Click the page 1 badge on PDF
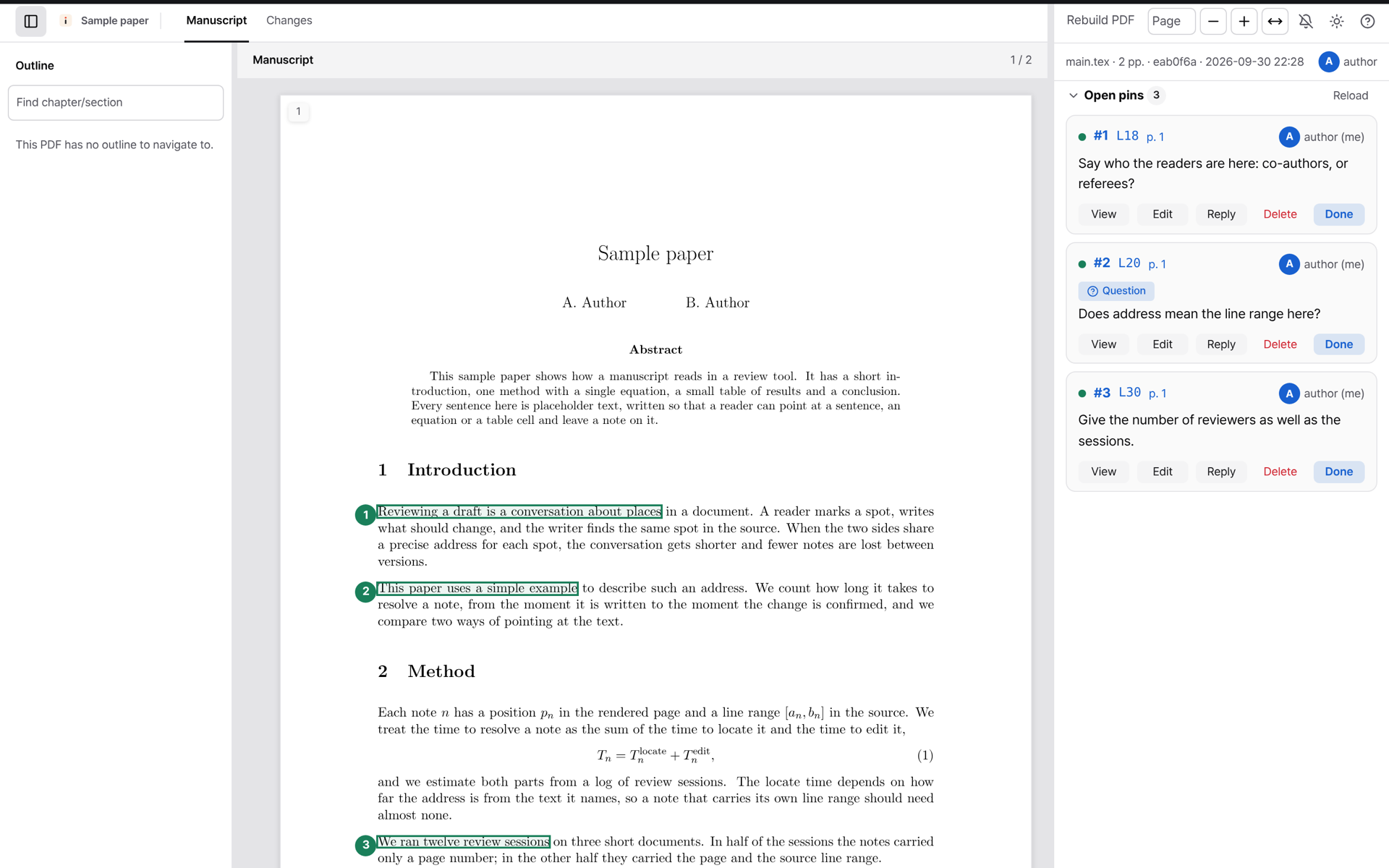Screen dimensions: 1389x868 298,111
